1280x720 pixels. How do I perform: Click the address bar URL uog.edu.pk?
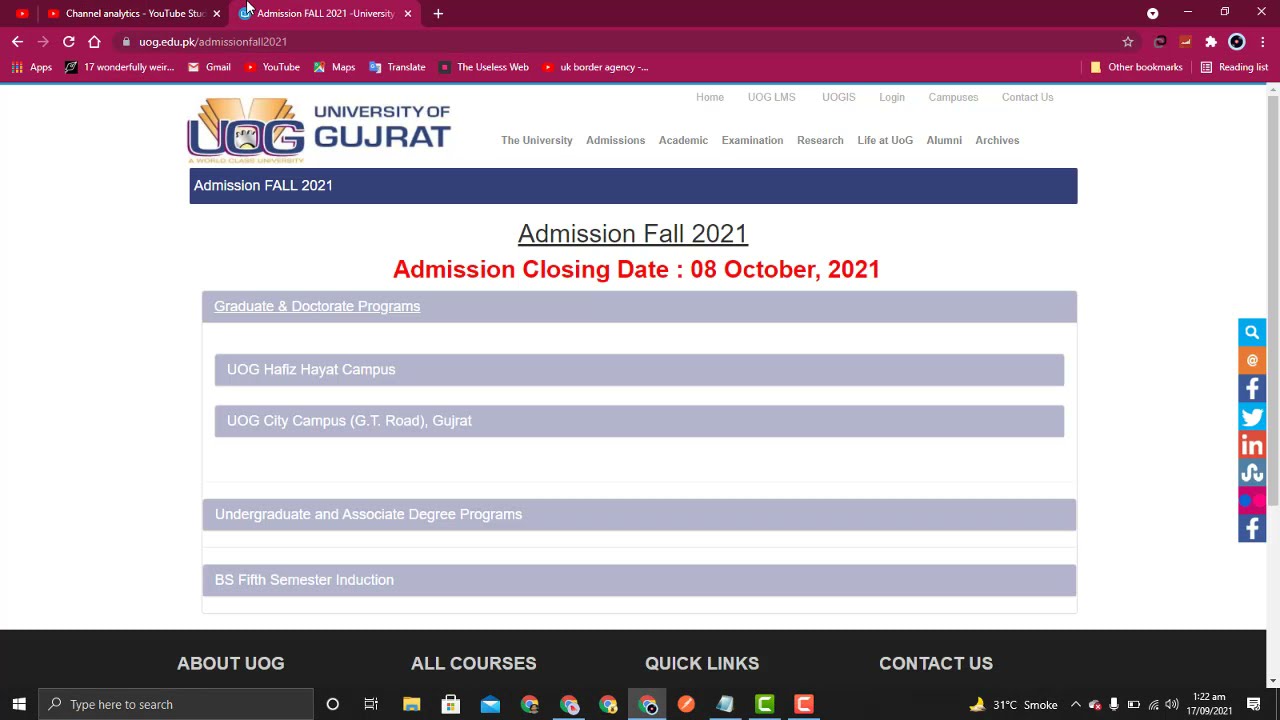point(213,41)
